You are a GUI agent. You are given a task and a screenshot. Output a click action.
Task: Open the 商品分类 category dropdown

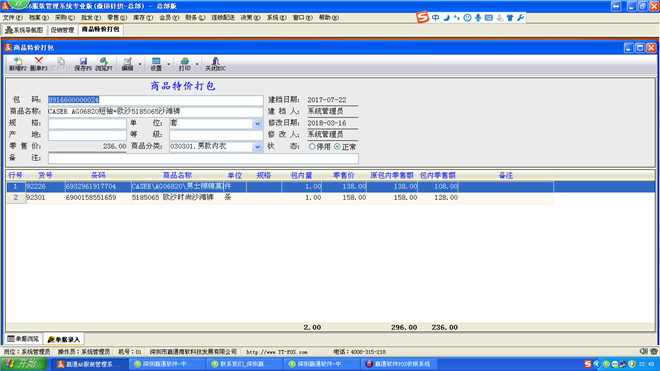click(x=257, y=147)
